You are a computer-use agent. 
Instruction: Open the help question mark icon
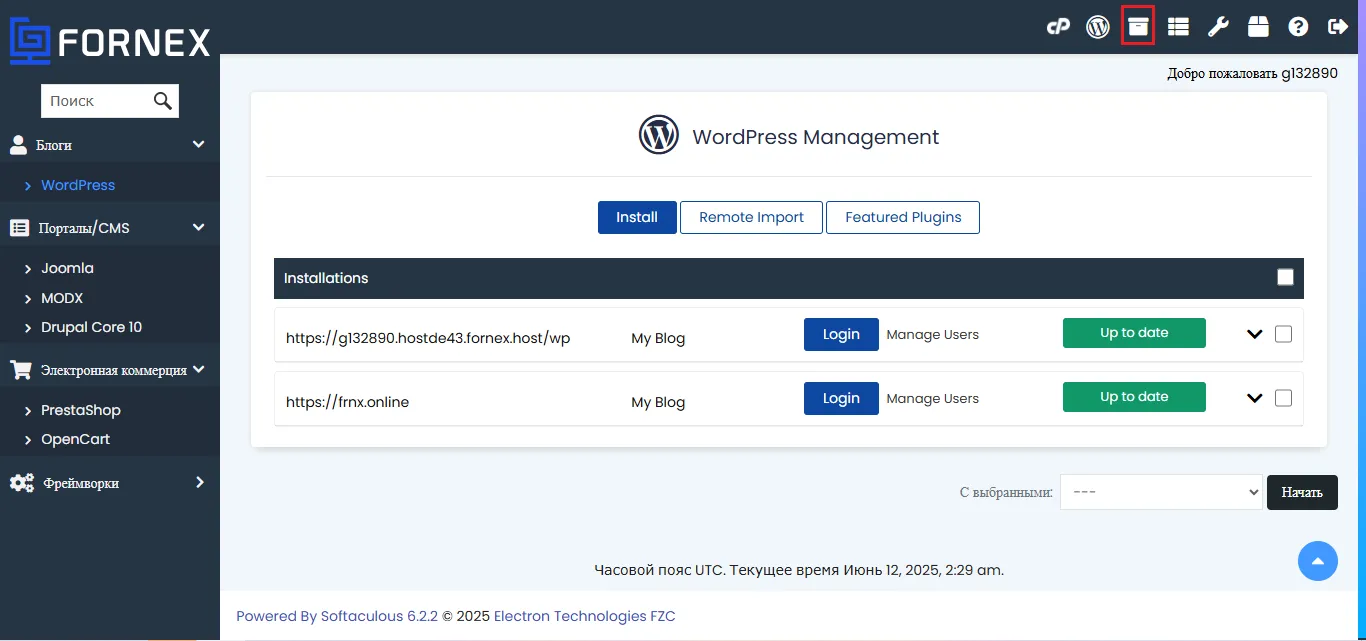pos(1298,27)
